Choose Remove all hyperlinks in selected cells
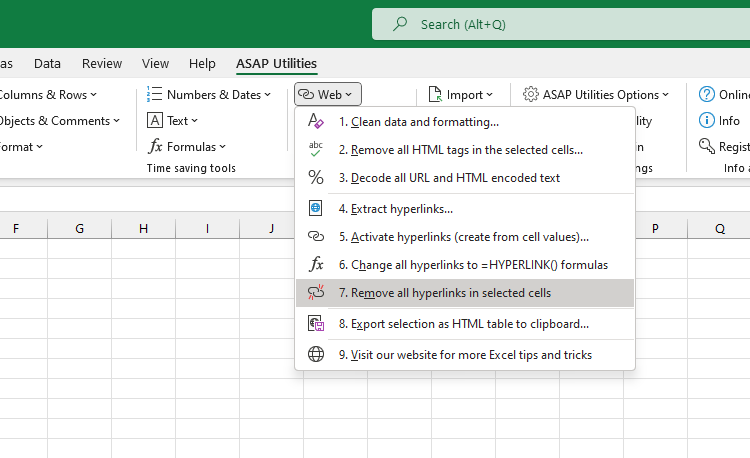 465,293
